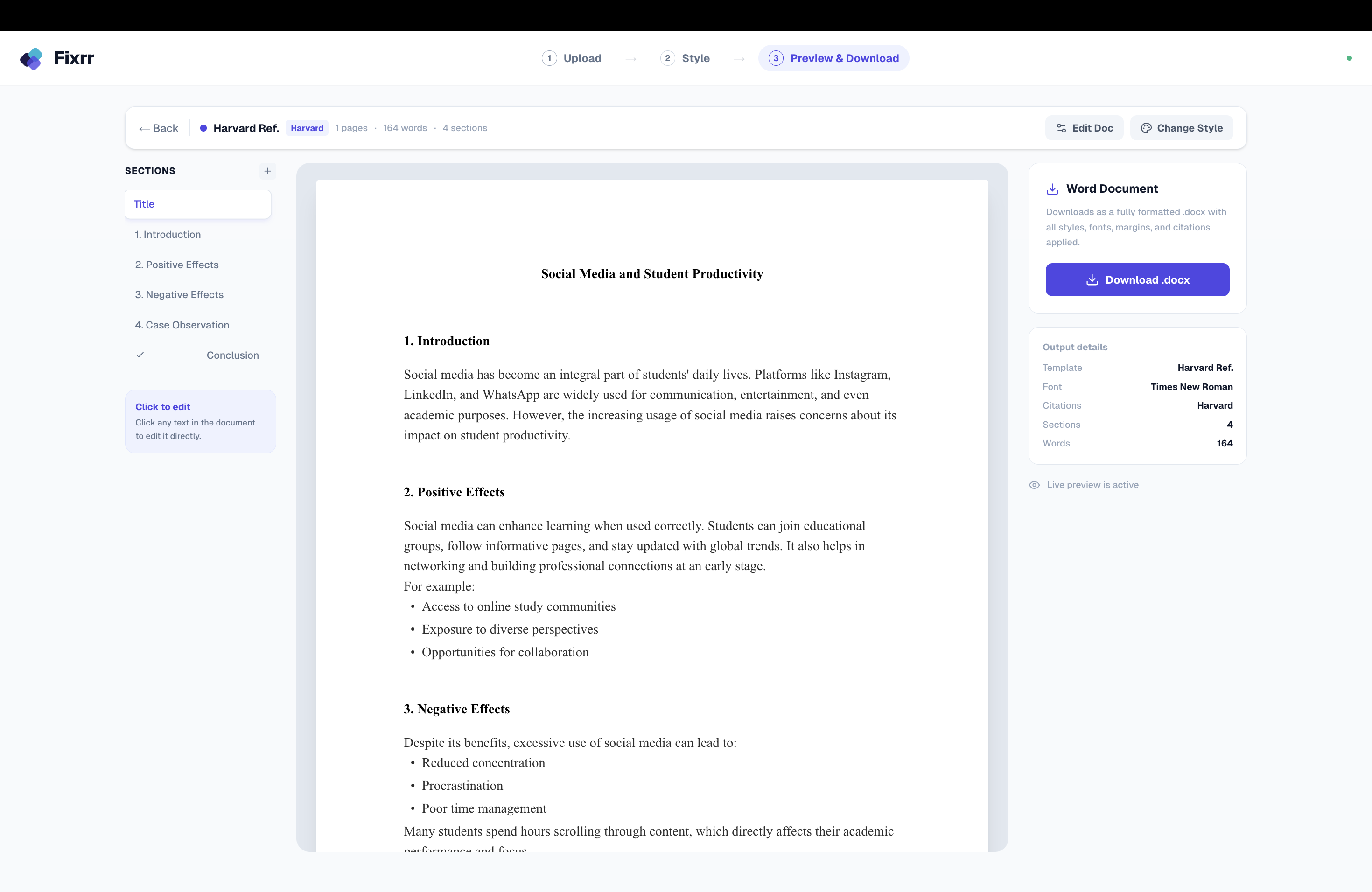Viewport: 1372px width, 892px height.
Task: Click the live preview eye icon
Action: click(1034, 485)
